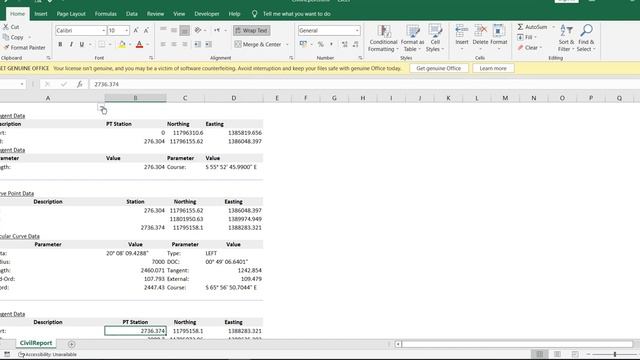Click Delete cells icon
This screenshot has height=360, width=640.
(x=480, y=32)
